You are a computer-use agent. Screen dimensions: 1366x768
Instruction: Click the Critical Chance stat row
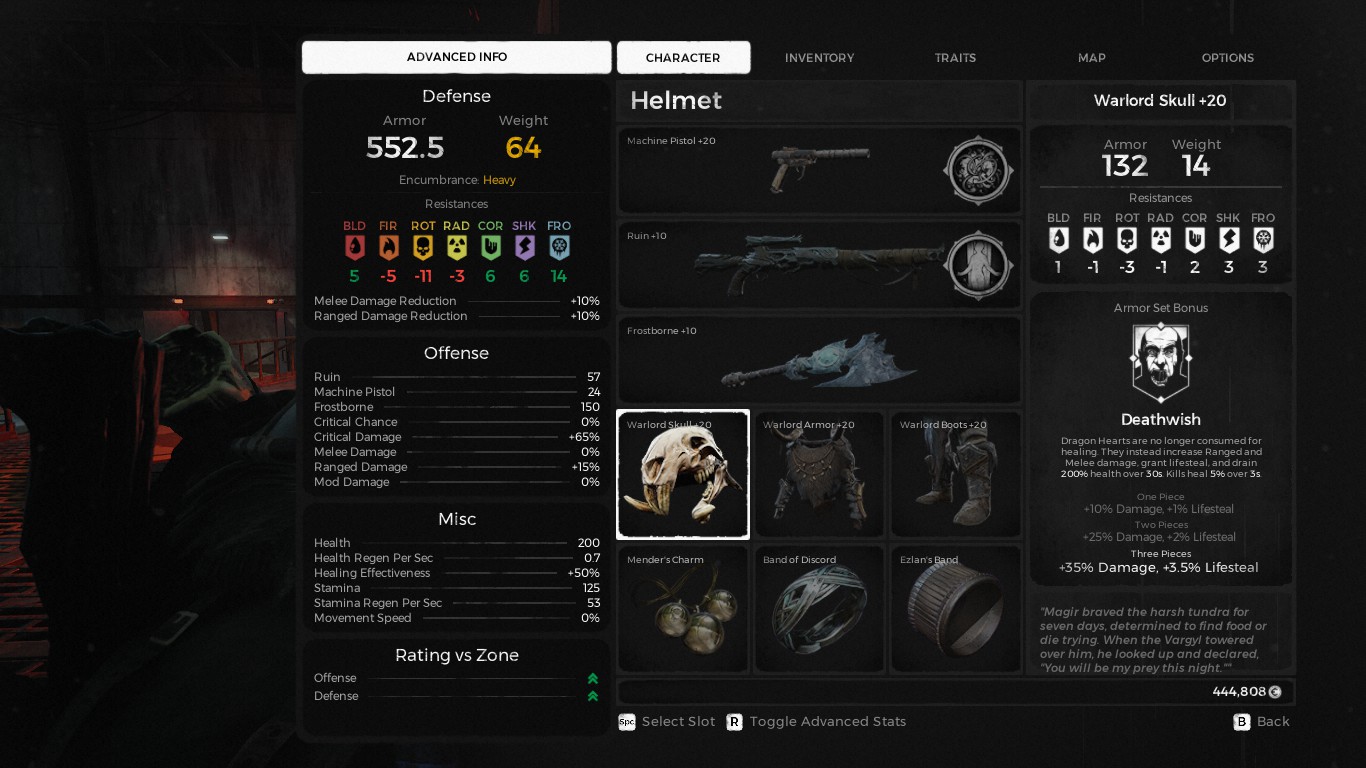click(x=457, y=422)
